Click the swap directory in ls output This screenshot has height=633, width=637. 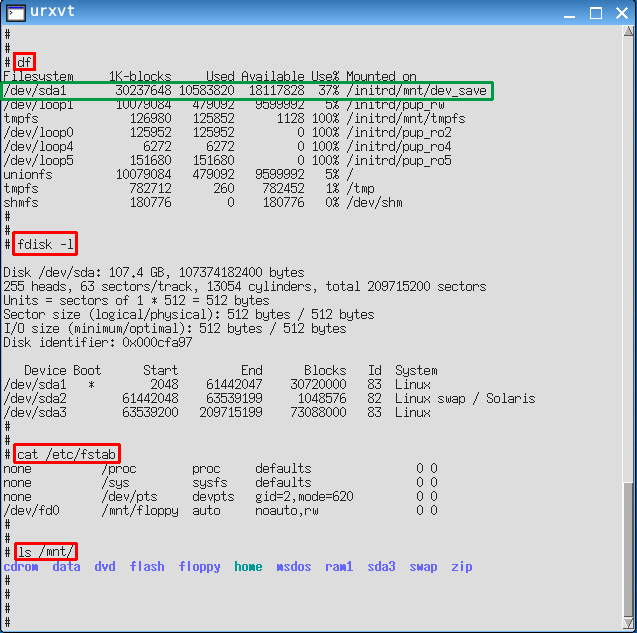423,567
